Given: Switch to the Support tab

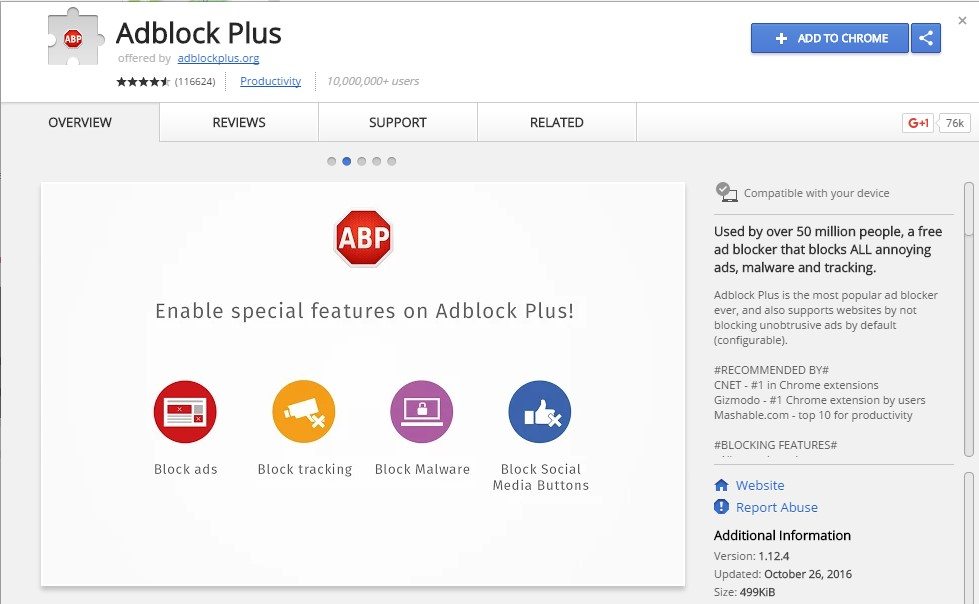Looking at the screenshot, I should pos(398,122).
